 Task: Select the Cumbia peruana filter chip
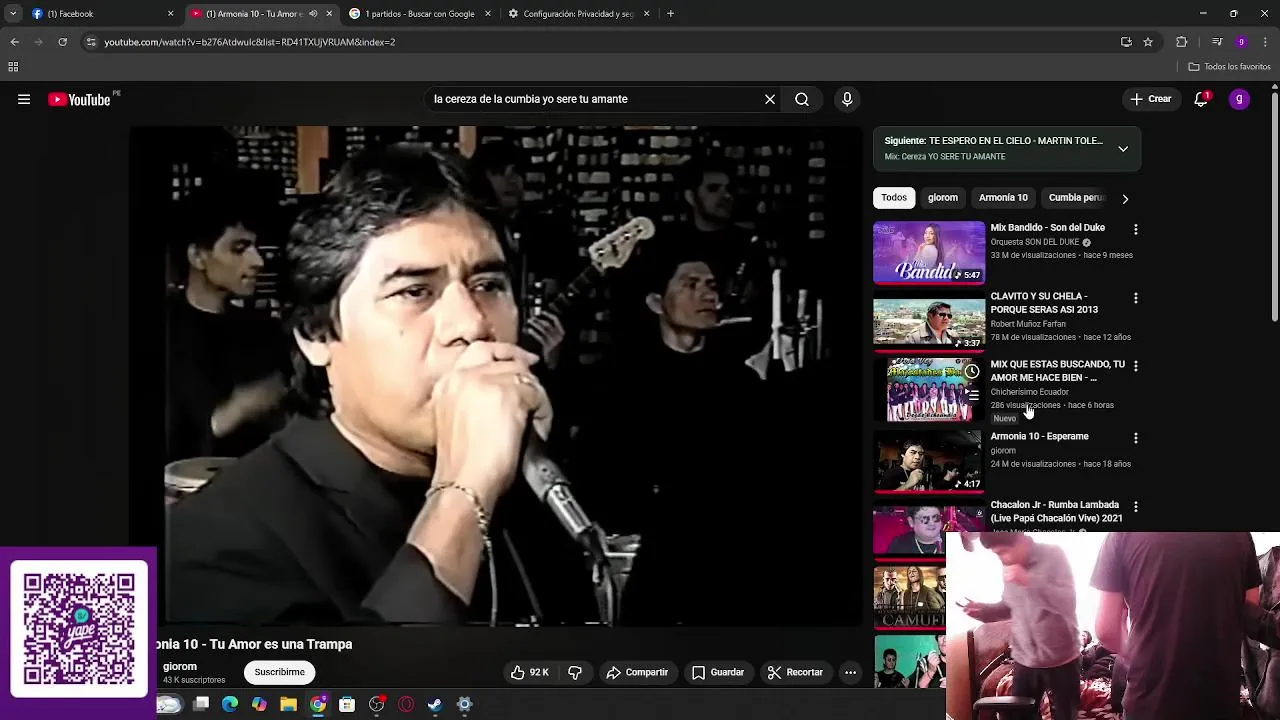tap(1076, 198)
